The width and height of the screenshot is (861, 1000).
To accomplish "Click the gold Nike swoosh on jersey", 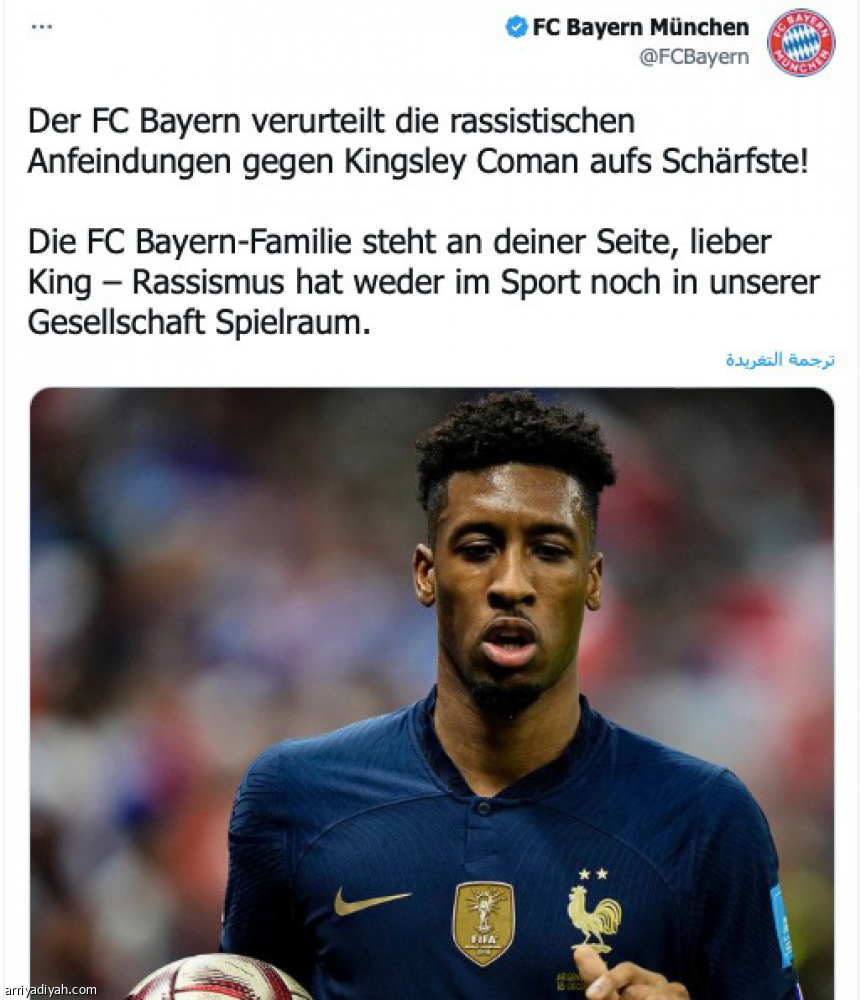I will tap(371, 901).
